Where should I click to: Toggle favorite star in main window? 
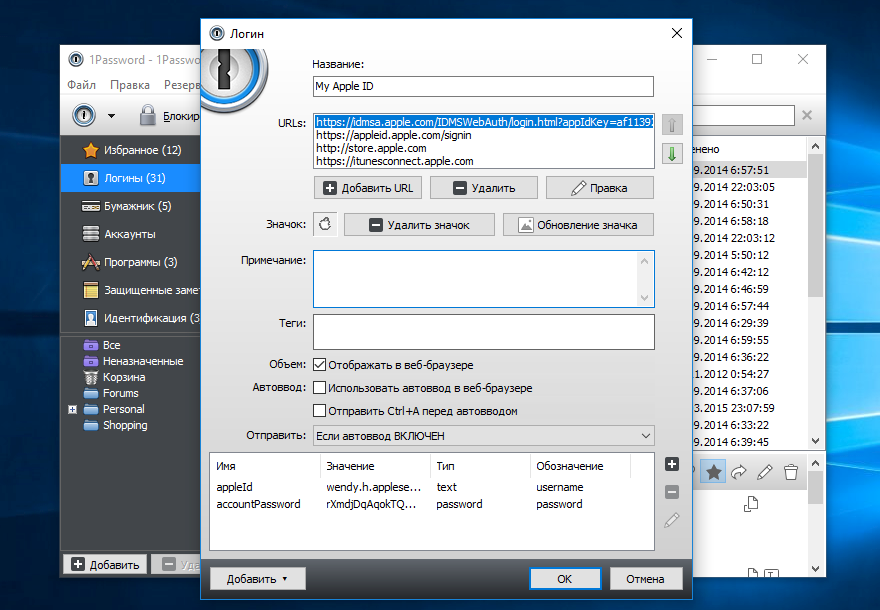point(713,472)
